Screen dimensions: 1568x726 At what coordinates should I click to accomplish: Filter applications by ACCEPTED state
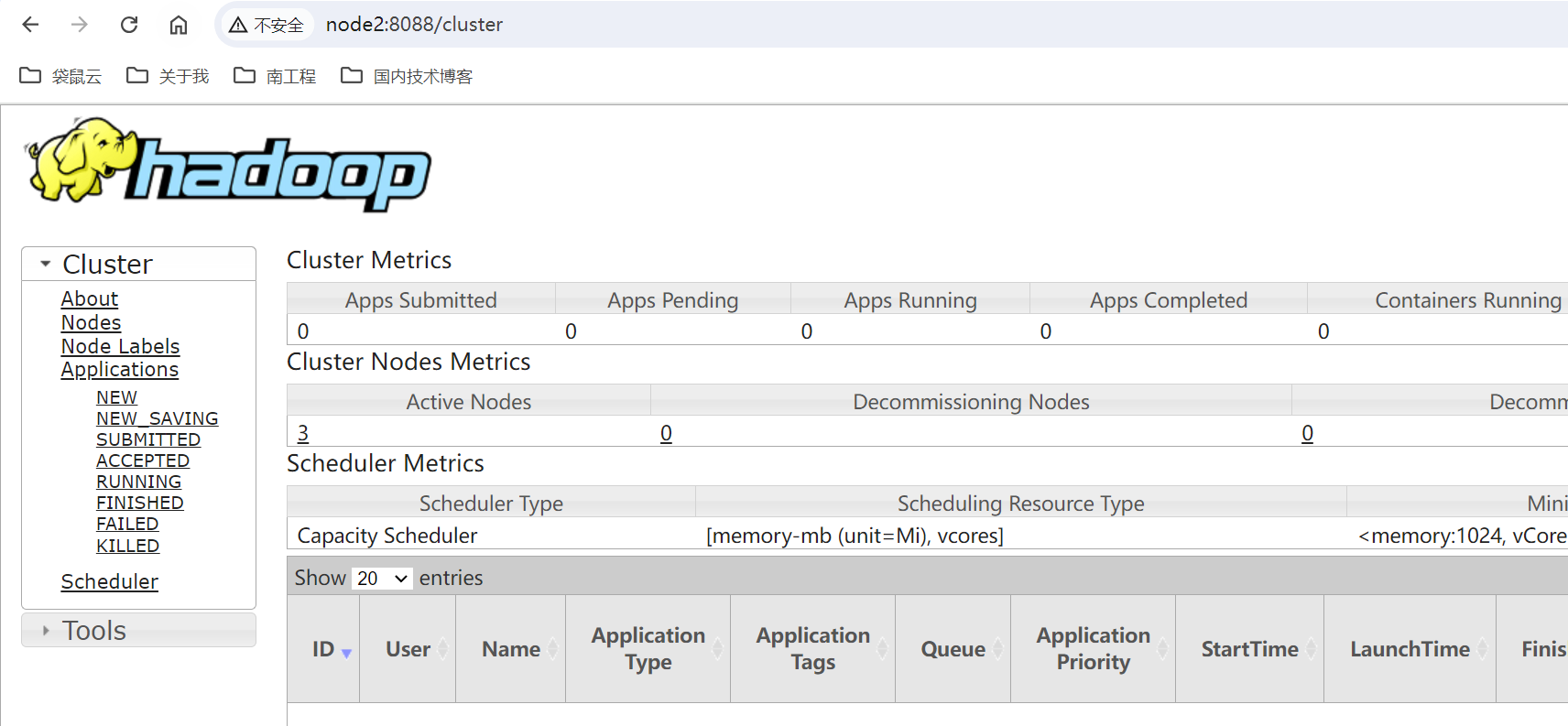143,461
